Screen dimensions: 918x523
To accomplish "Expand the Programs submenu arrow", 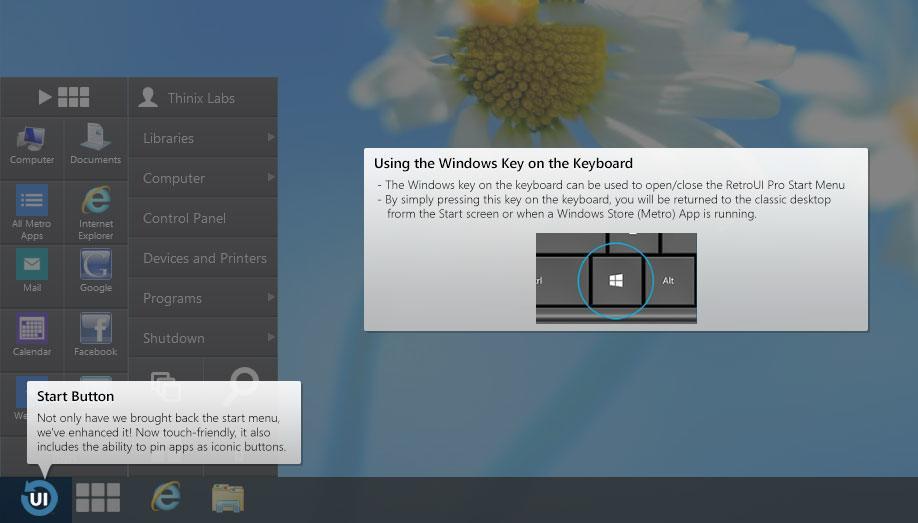I will 270,298.
